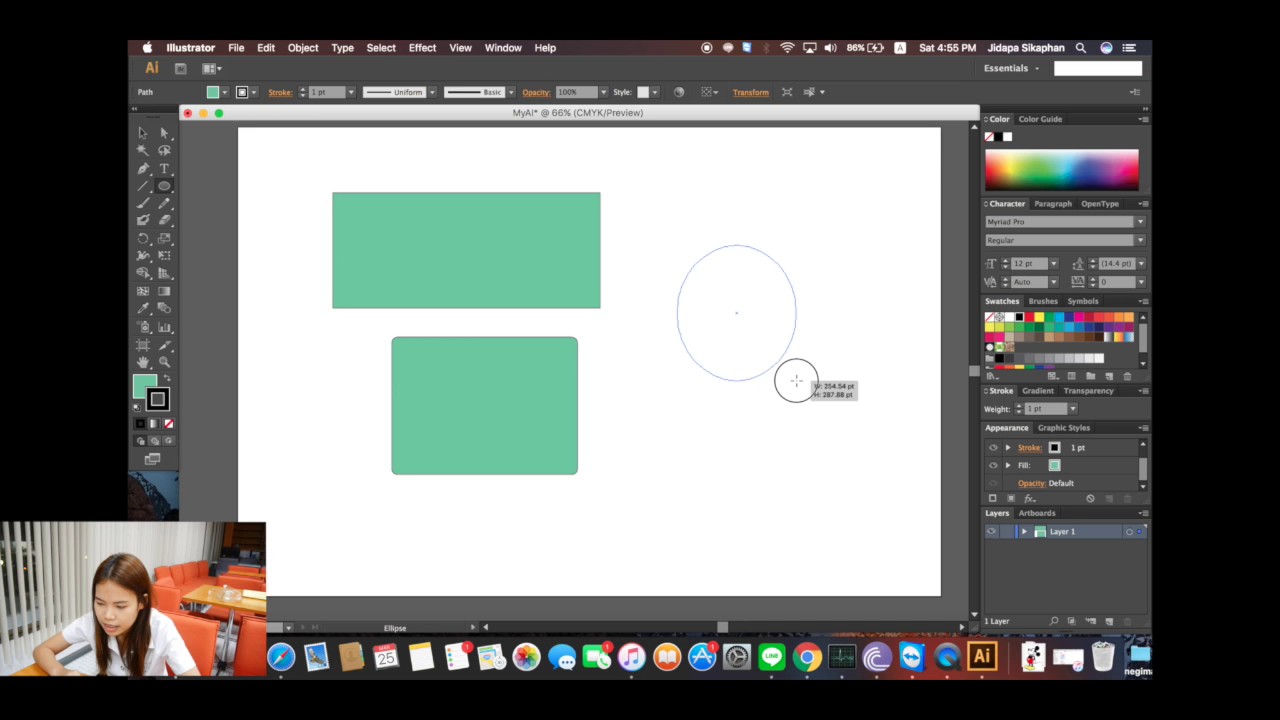This screenshot has height=720, width=1280.
Task: Pick a color from the Color spectrum bar
Action: (1062, 170)
